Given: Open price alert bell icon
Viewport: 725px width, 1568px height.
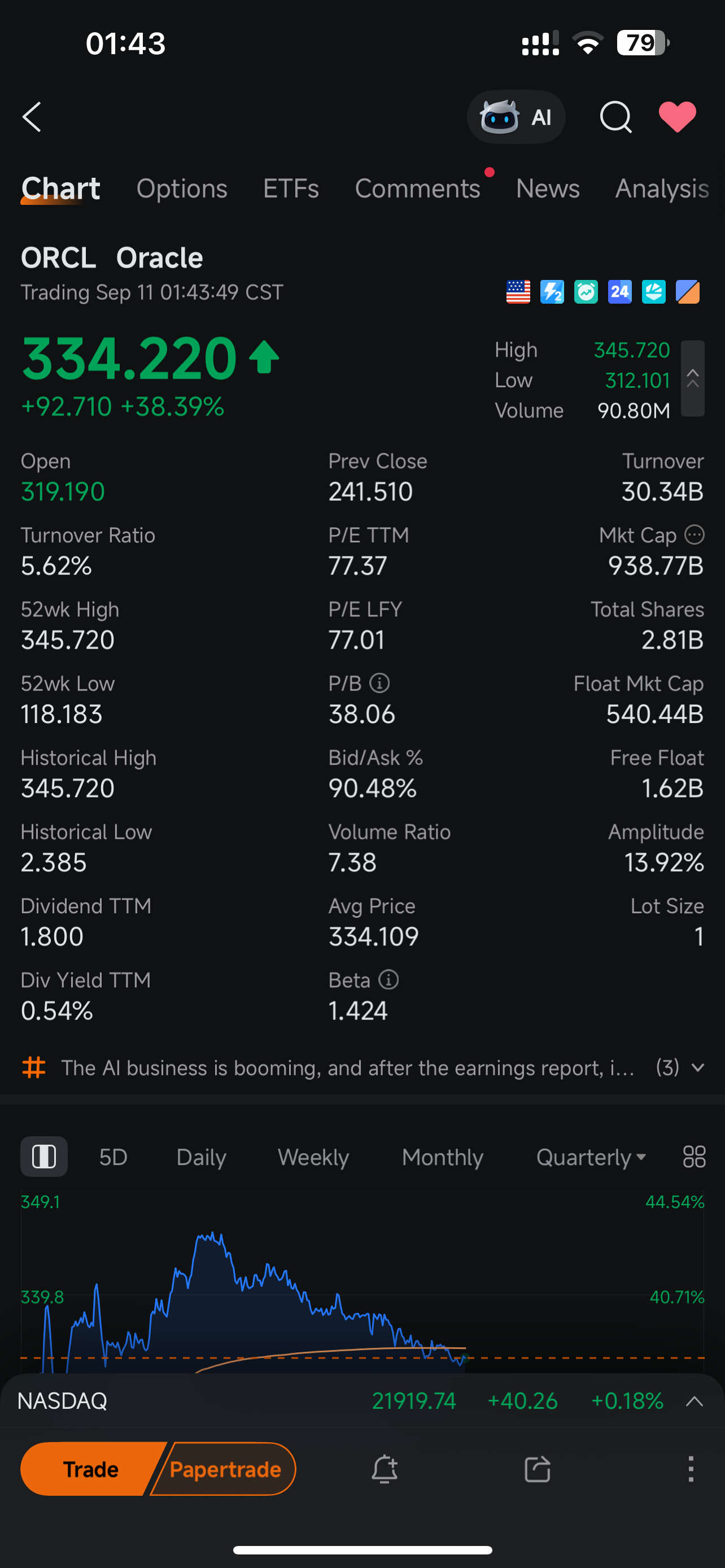Looking at the screenshot, I should [384, 1469].
